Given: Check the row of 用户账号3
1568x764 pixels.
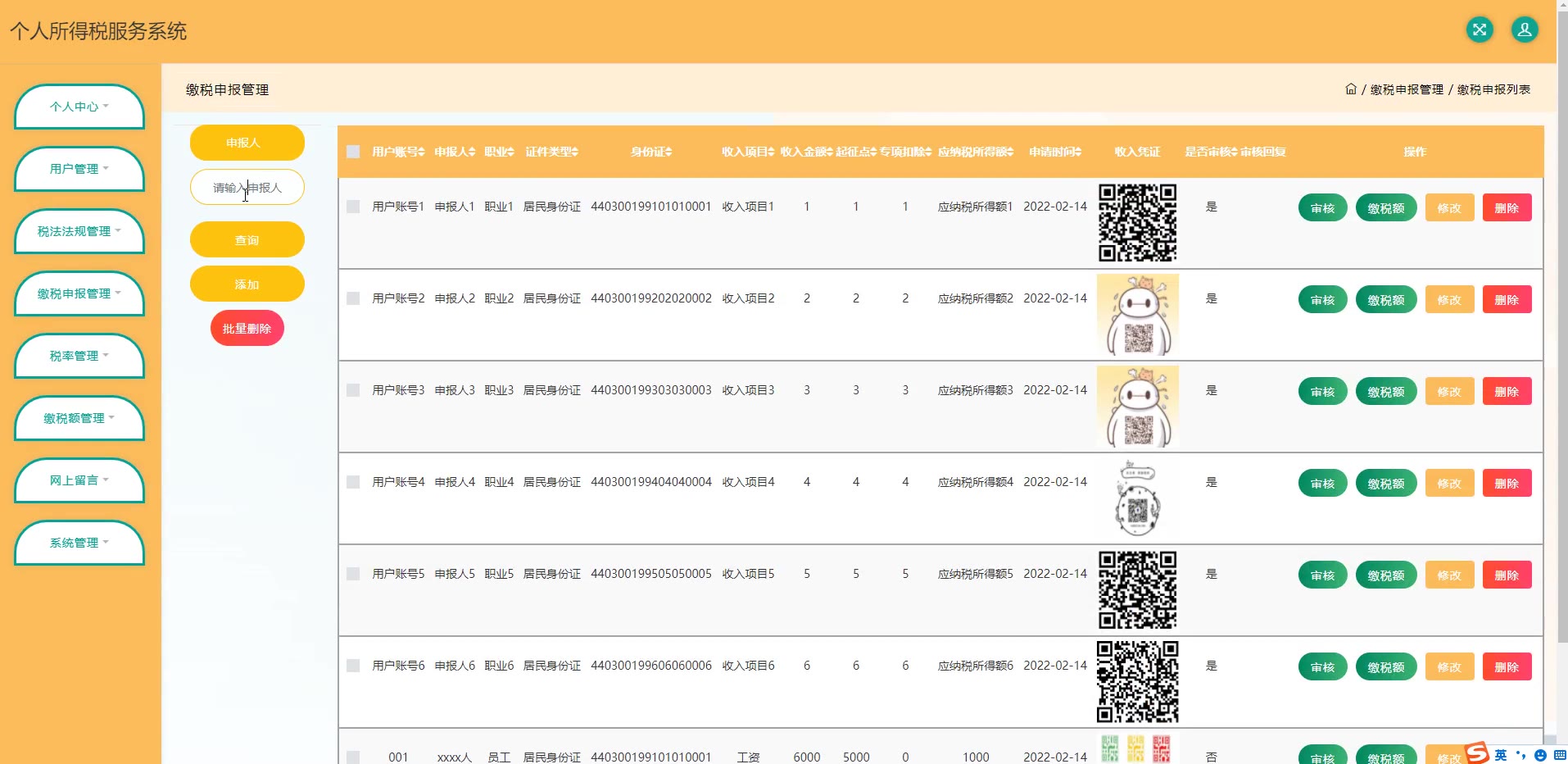Looking at the screenshot, I should click(353, 390).
